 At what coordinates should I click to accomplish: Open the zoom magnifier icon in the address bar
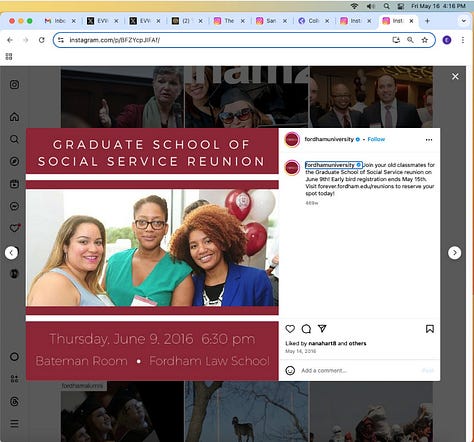[410, 40]
